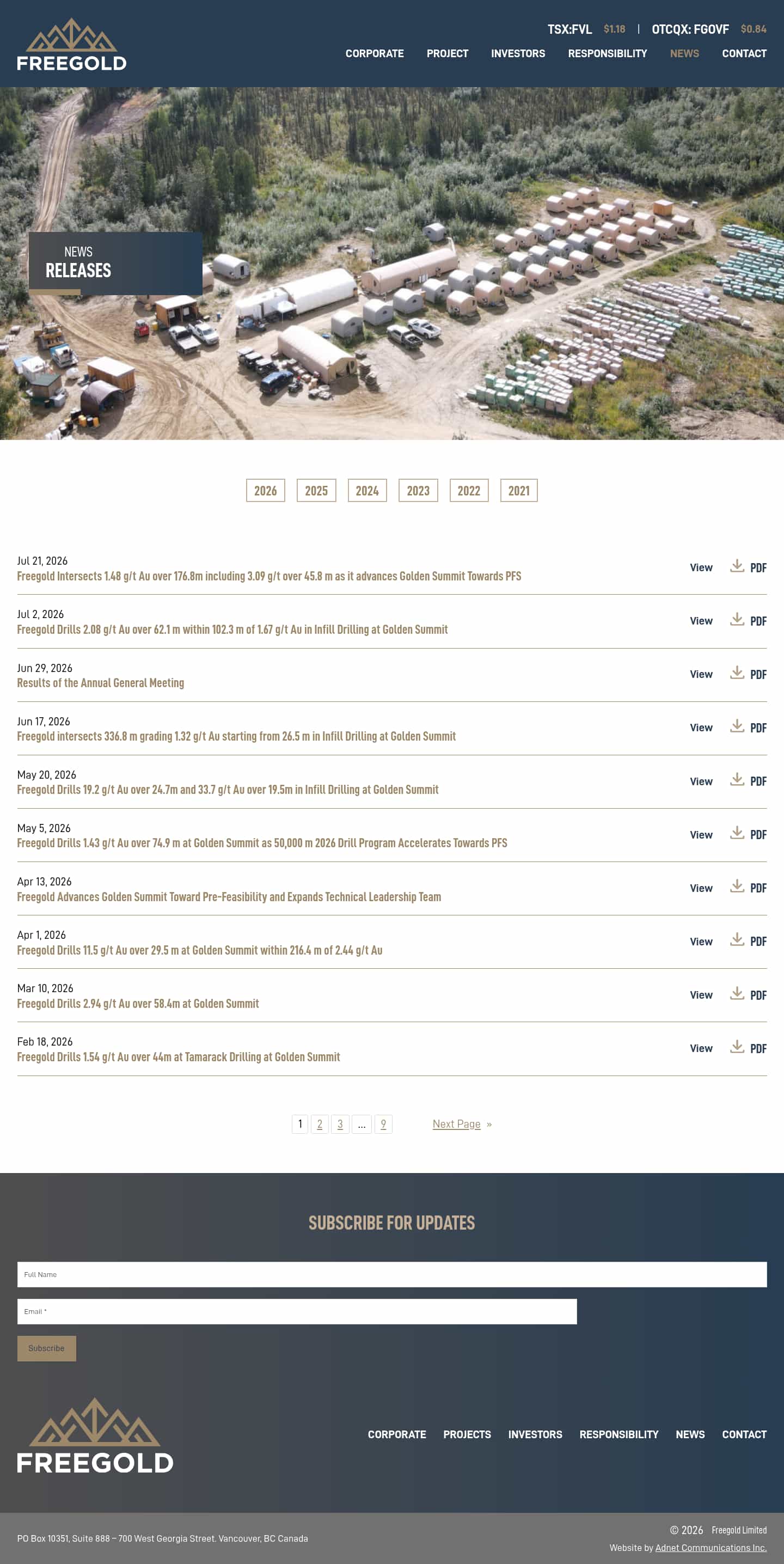Open the Contact page from header
Viewport: 784px width, 1564px height.
(x=744, y=53)
